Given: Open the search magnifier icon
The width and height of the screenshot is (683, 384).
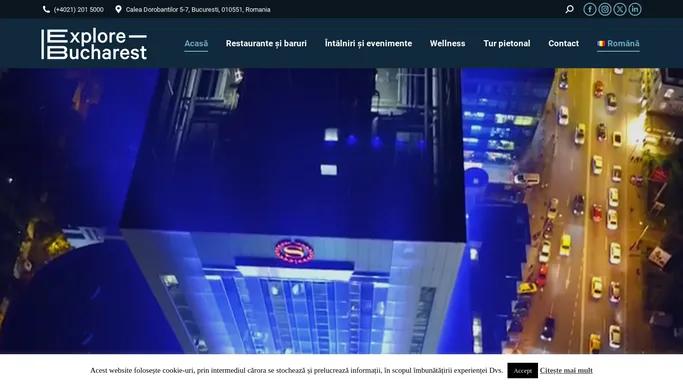Looking at the screenshot, I should [x=569, y=9].
